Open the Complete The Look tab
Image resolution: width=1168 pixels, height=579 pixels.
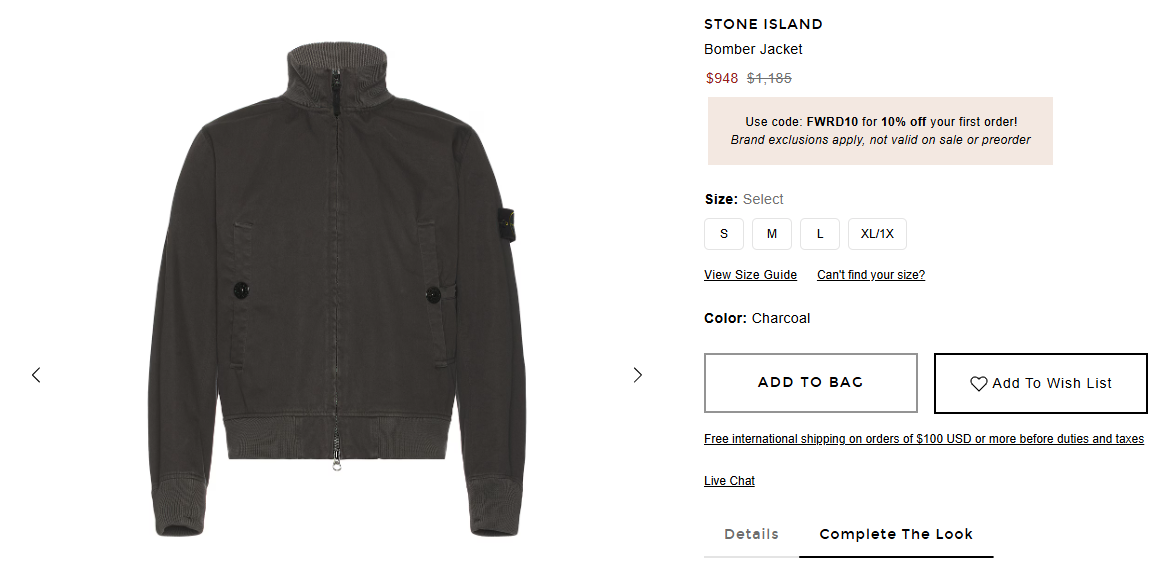click(895, 534)
